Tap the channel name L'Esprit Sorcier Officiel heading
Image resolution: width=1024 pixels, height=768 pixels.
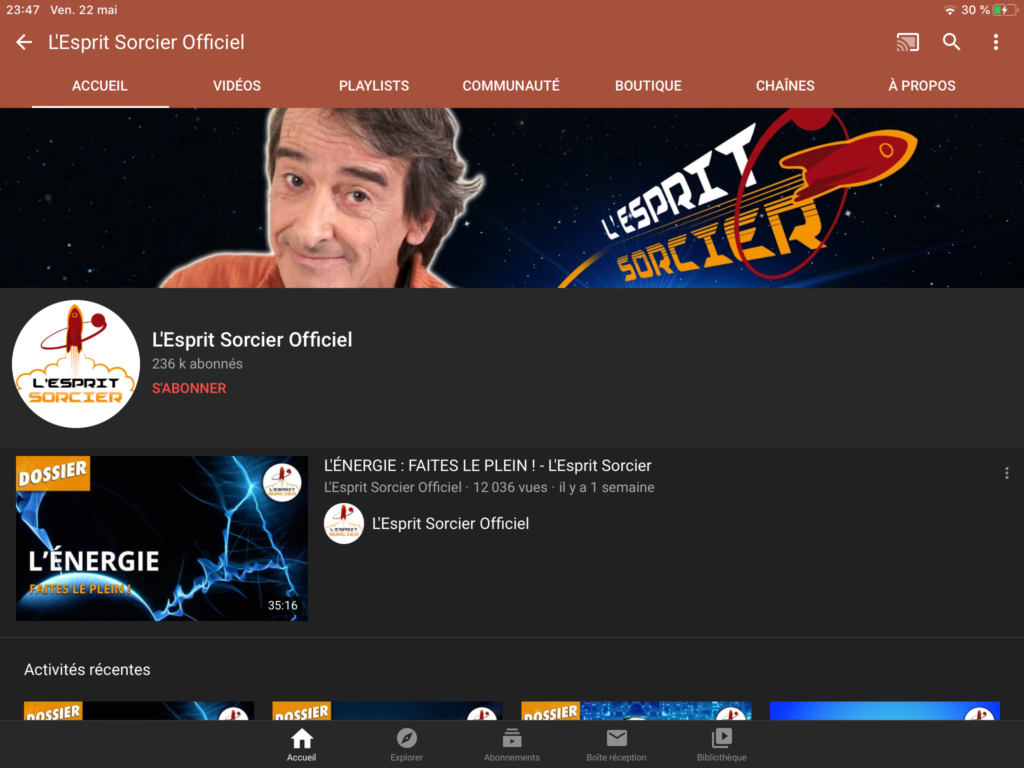[x=252, y=340]
